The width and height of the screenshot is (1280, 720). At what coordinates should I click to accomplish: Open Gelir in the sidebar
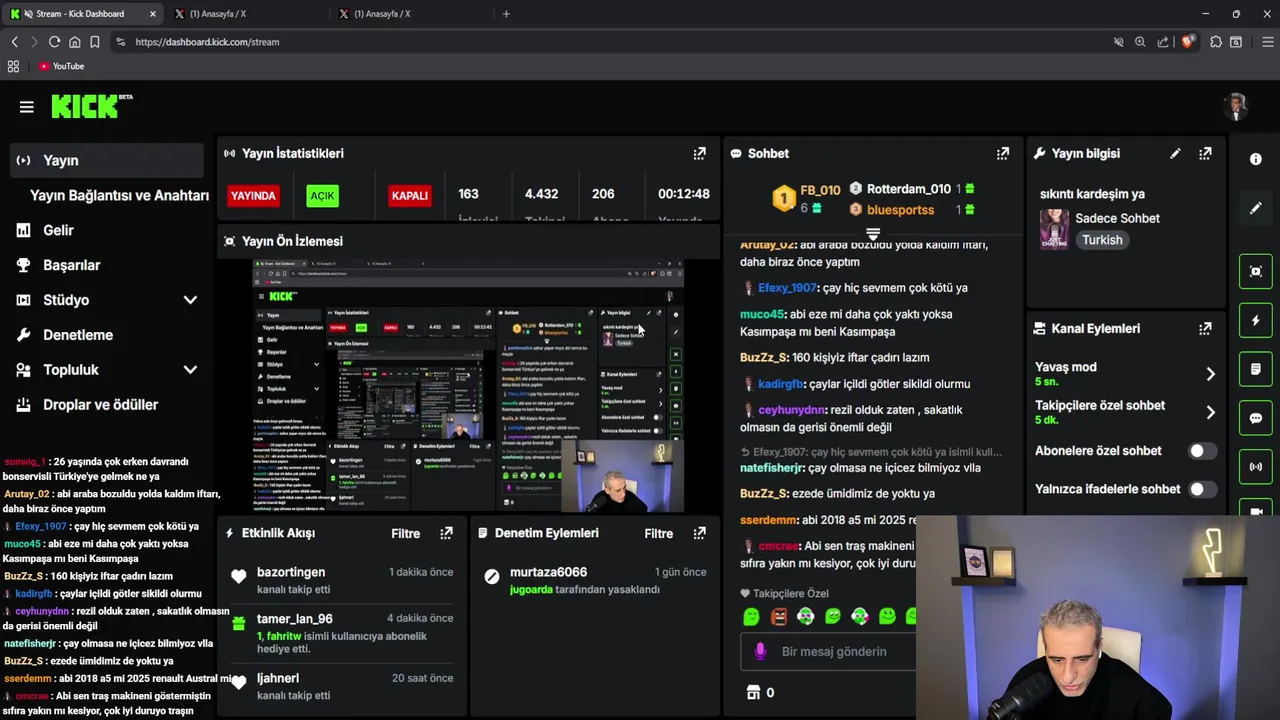click(x=58, y=230)
